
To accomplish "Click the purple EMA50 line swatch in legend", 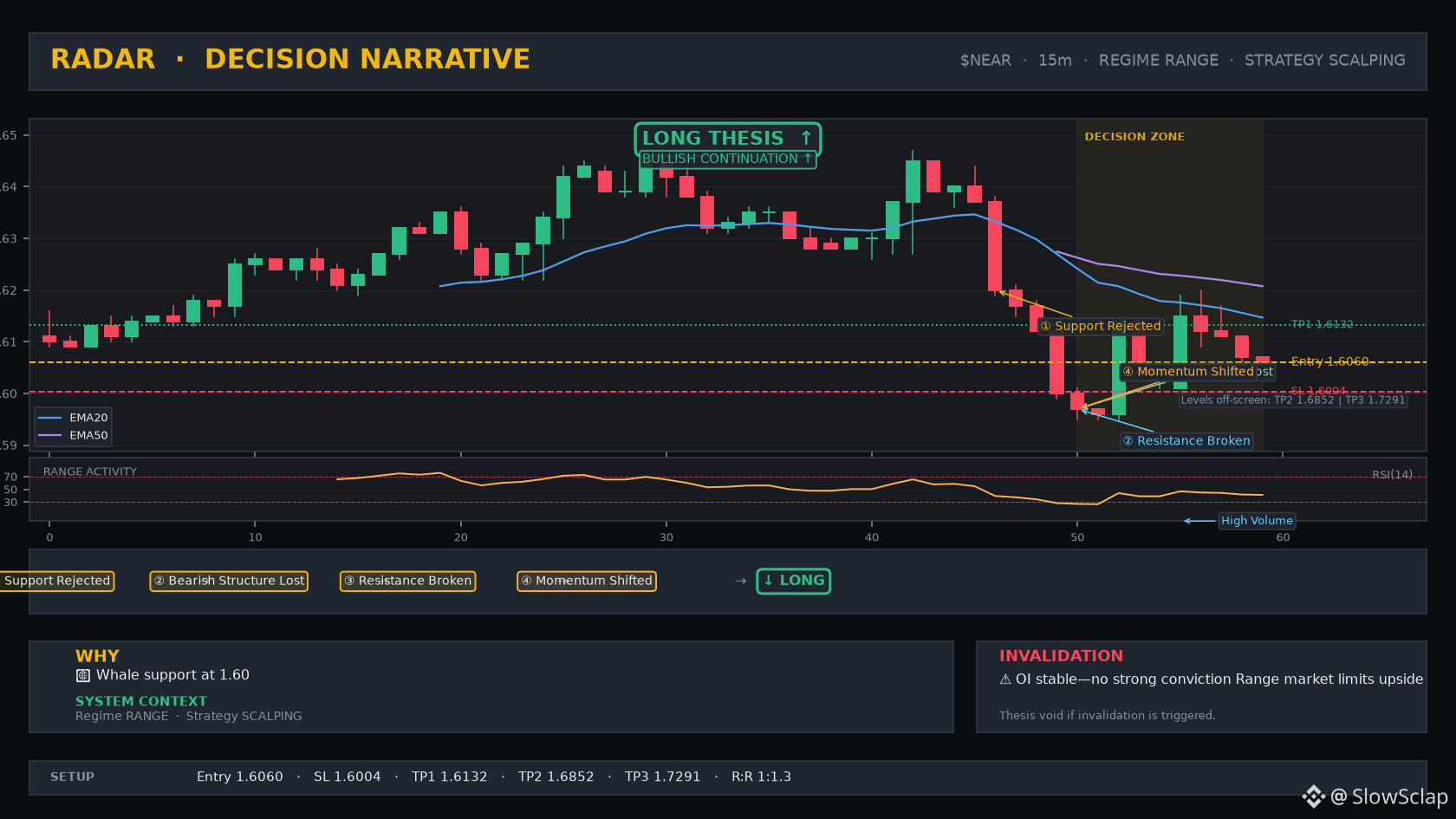I will (50, 436).
